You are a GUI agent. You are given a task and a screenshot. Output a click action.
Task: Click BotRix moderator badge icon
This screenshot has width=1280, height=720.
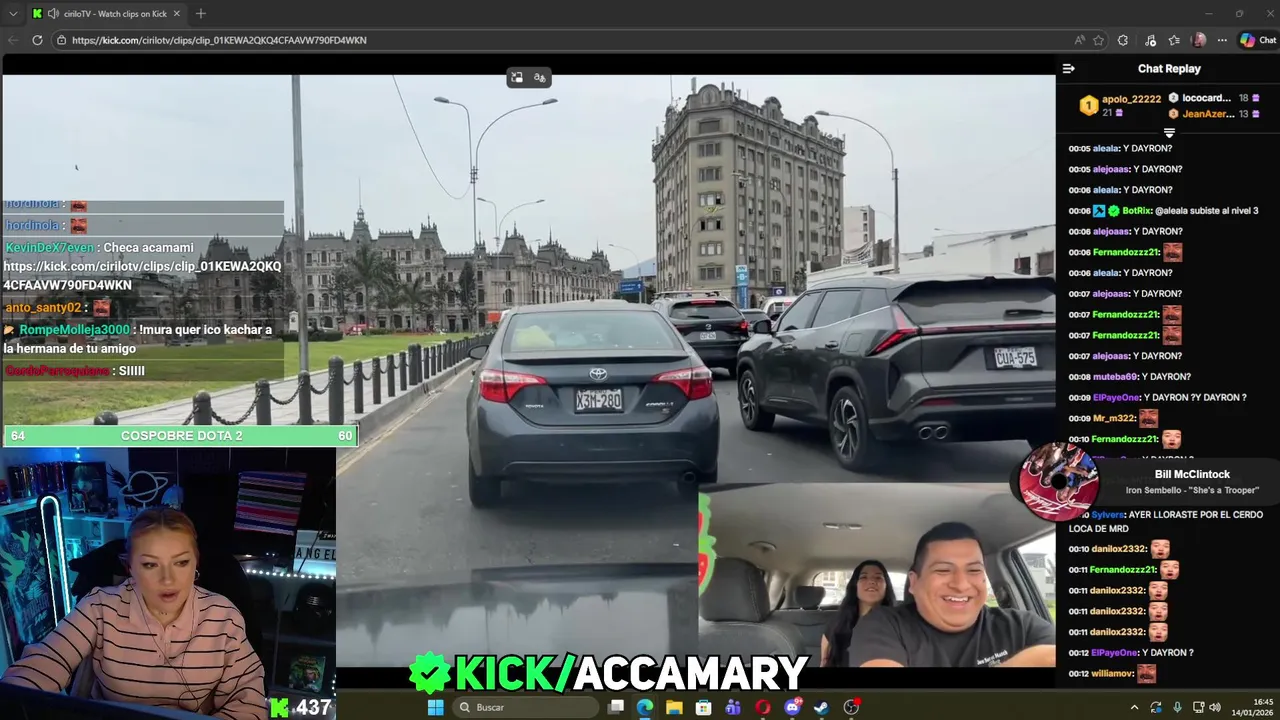pyautogui.click(x=1099, y=211)
